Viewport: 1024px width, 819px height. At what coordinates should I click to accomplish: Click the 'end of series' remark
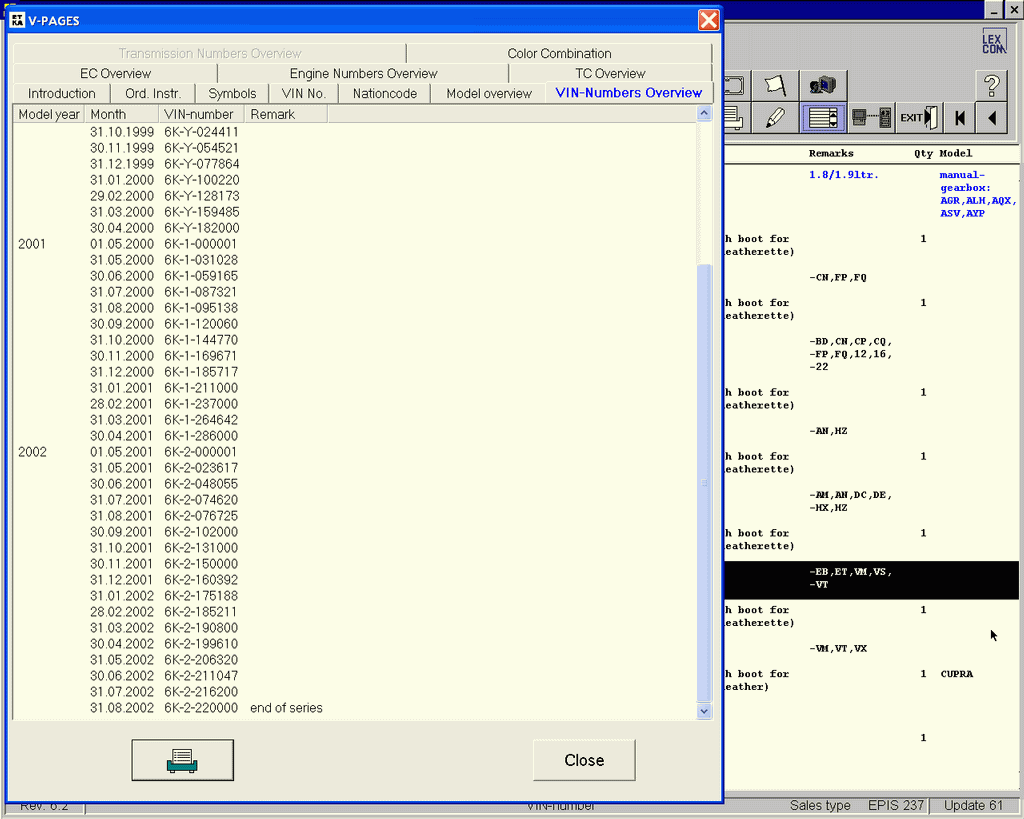pyautogui.click(x=286, y=708)
